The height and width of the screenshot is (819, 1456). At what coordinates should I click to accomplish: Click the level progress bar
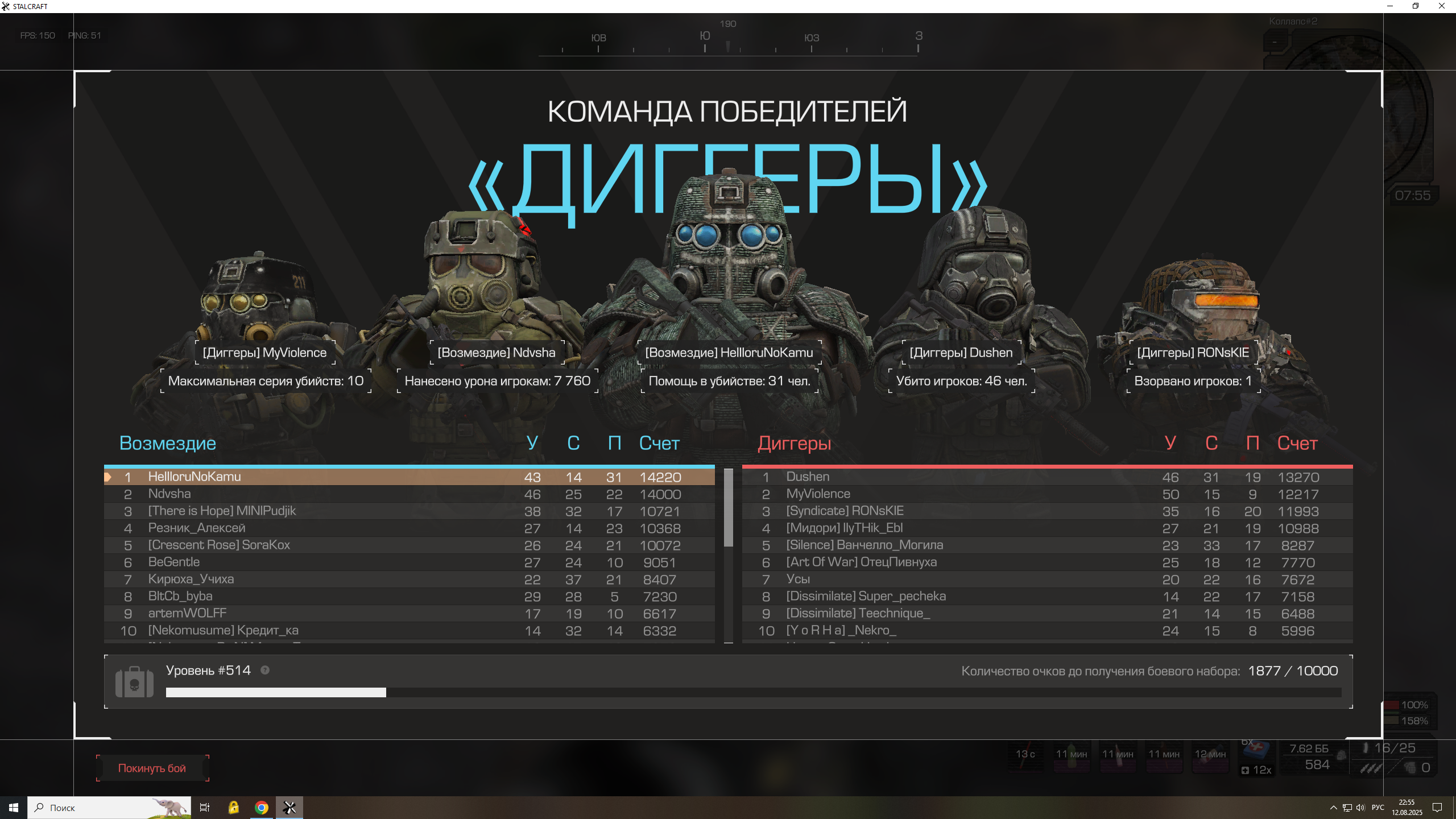coord(754,692)
